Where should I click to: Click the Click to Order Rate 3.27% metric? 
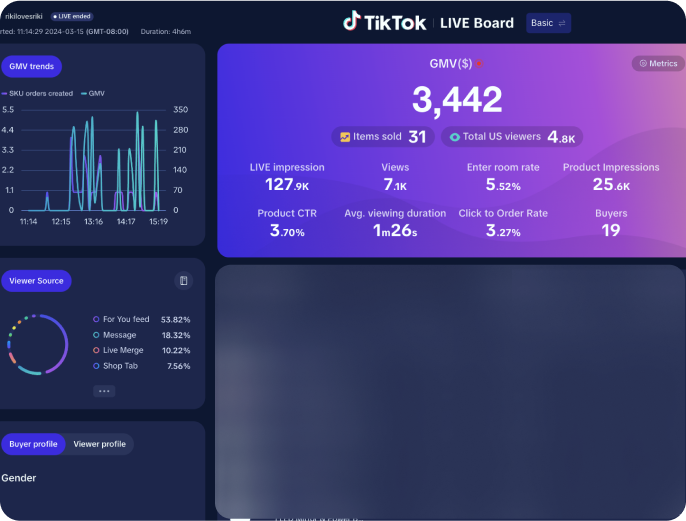point(503,223)
